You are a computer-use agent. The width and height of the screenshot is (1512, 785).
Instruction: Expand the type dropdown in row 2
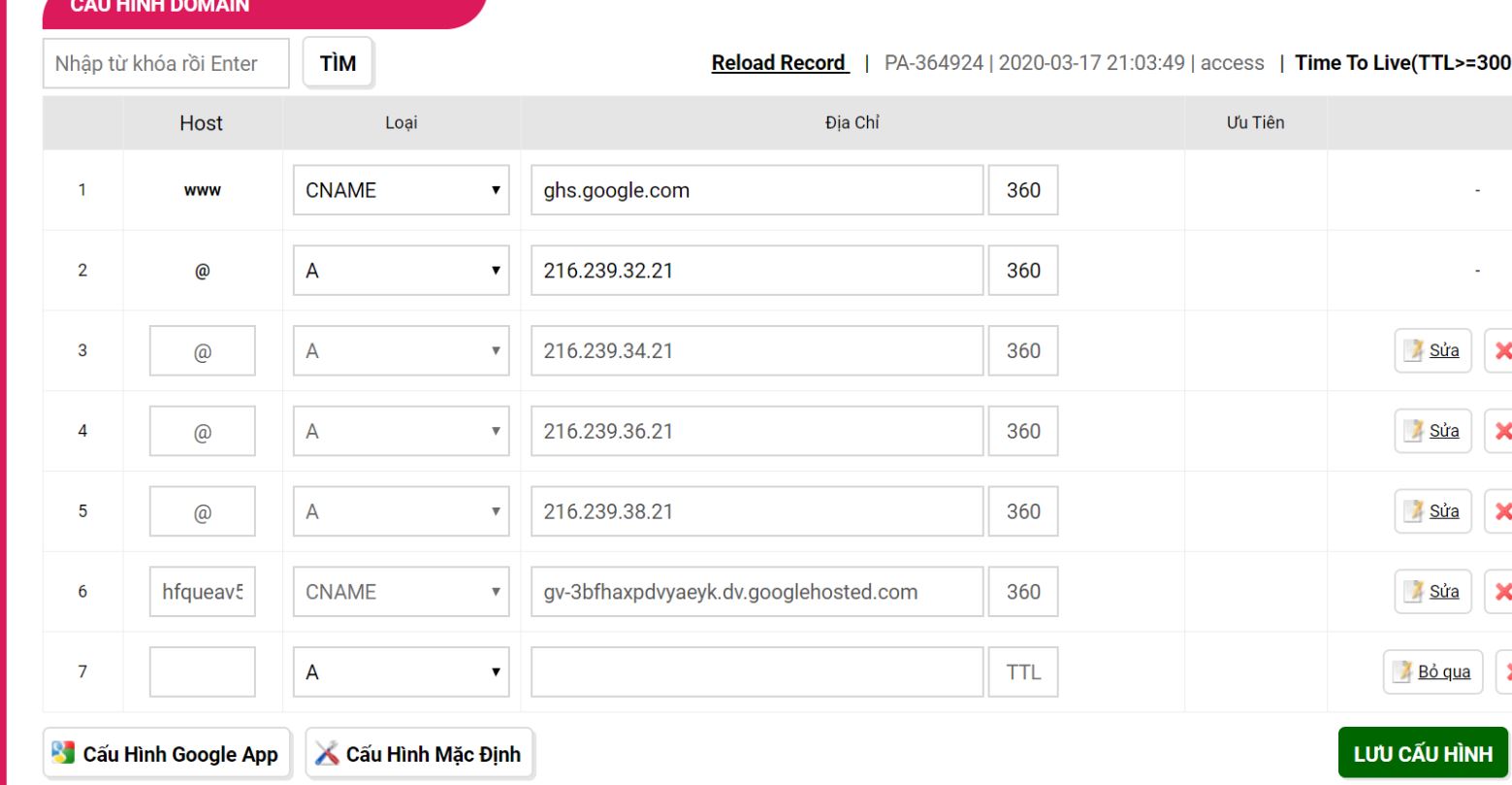401,271
